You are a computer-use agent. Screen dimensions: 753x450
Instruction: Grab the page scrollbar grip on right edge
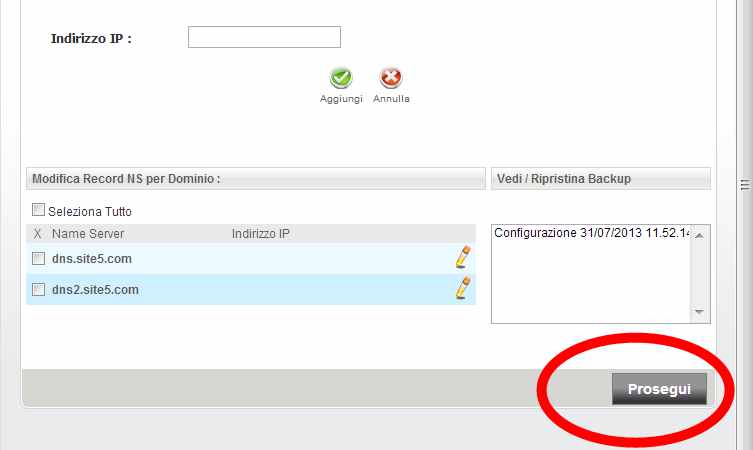(x=745, y=184)
